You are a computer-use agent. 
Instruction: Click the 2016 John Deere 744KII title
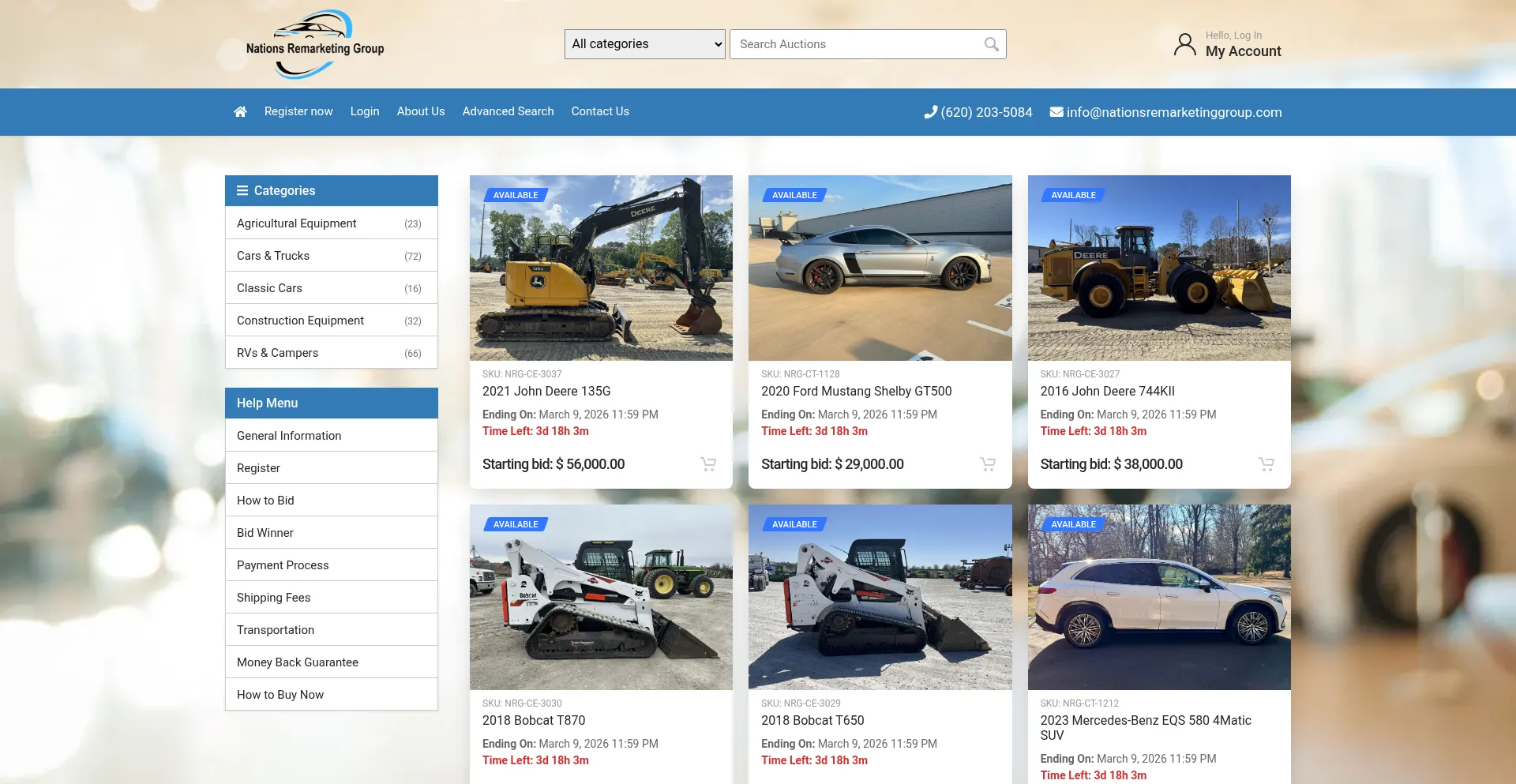(x=1108, y=392)
